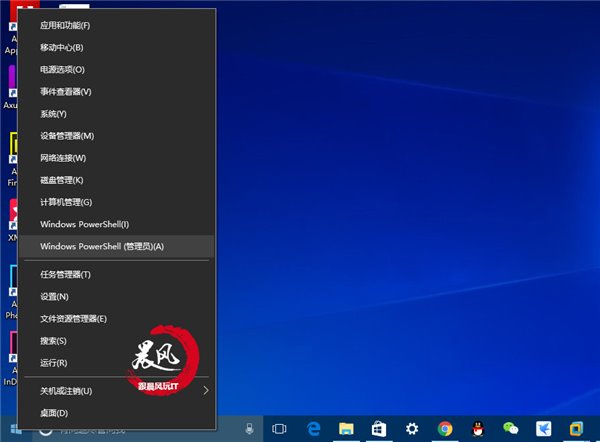Open 磁盘管理(K) from the menu
This screenshot has width=600, height=442.
pyautogui.click(x=61, y=180)
